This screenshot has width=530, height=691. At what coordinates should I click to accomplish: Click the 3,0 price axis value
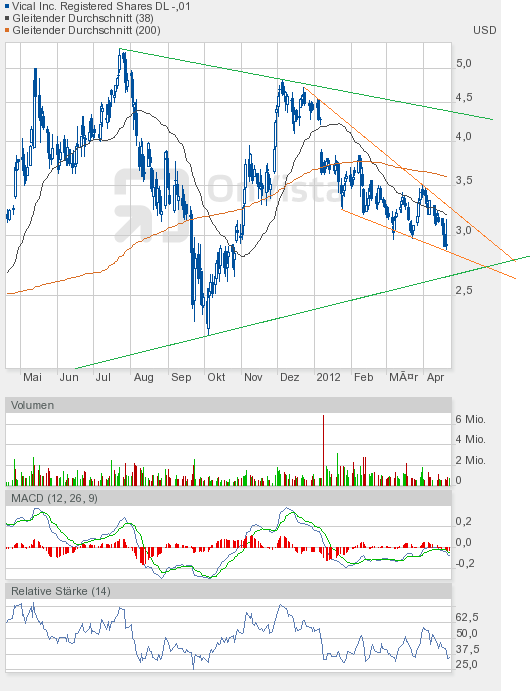pos(463,230)
